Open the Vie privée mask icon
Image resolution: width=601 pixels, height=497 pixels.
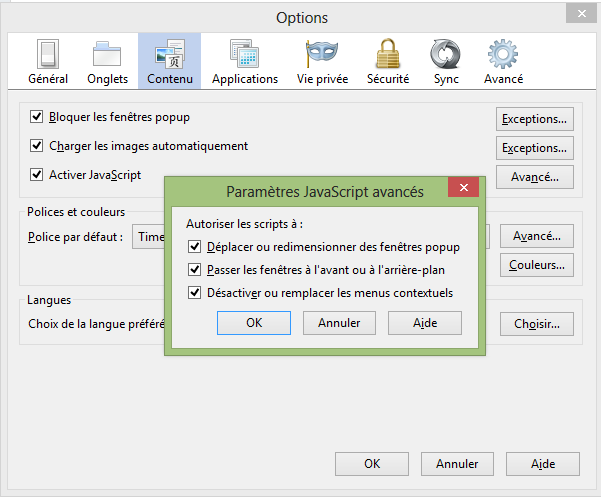[322, 53]
